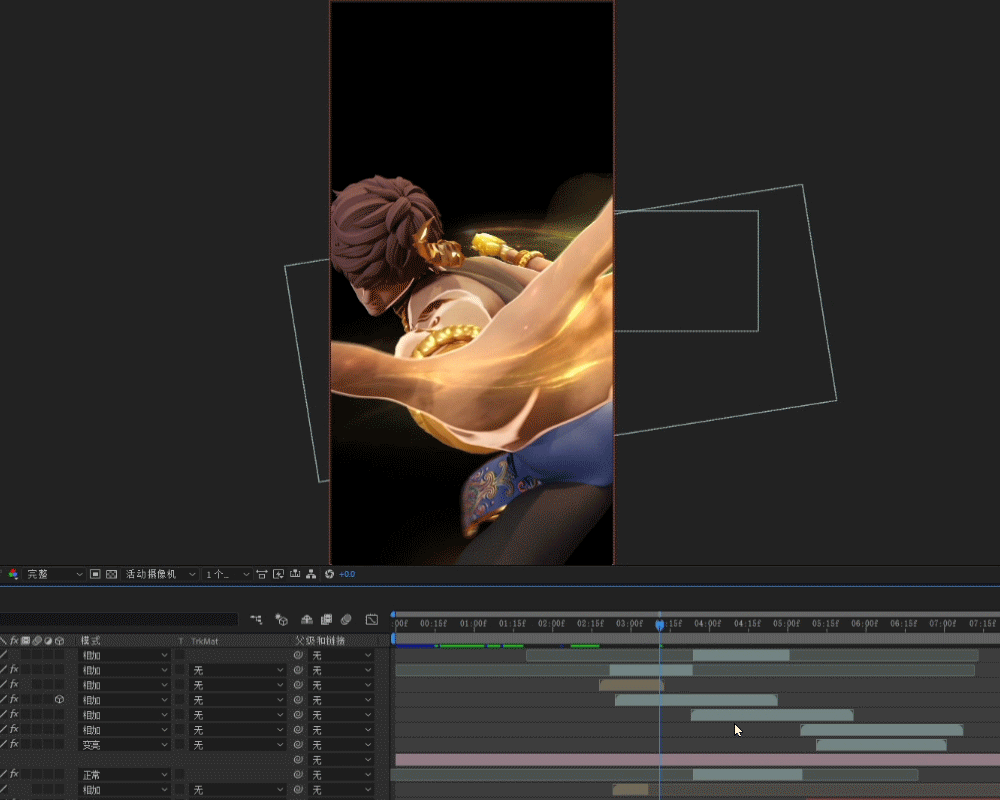
Task: Open the Fast Previews icon menu
Action: pyautogui.click(x=279, y=574)
